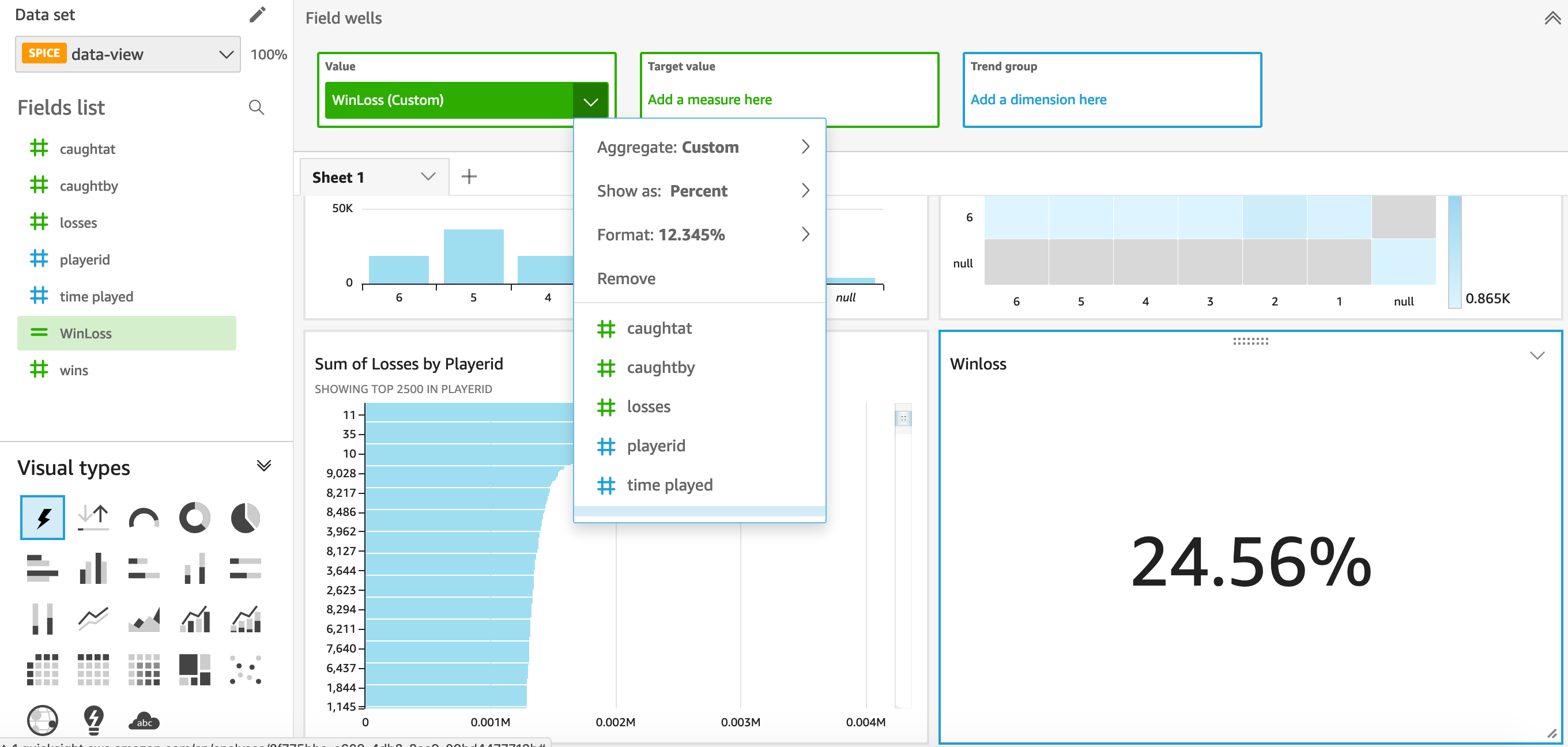The height and width of the screenshot is (747, 1568).
Task: Select the KPI visual type
Action: pos(92,518)
